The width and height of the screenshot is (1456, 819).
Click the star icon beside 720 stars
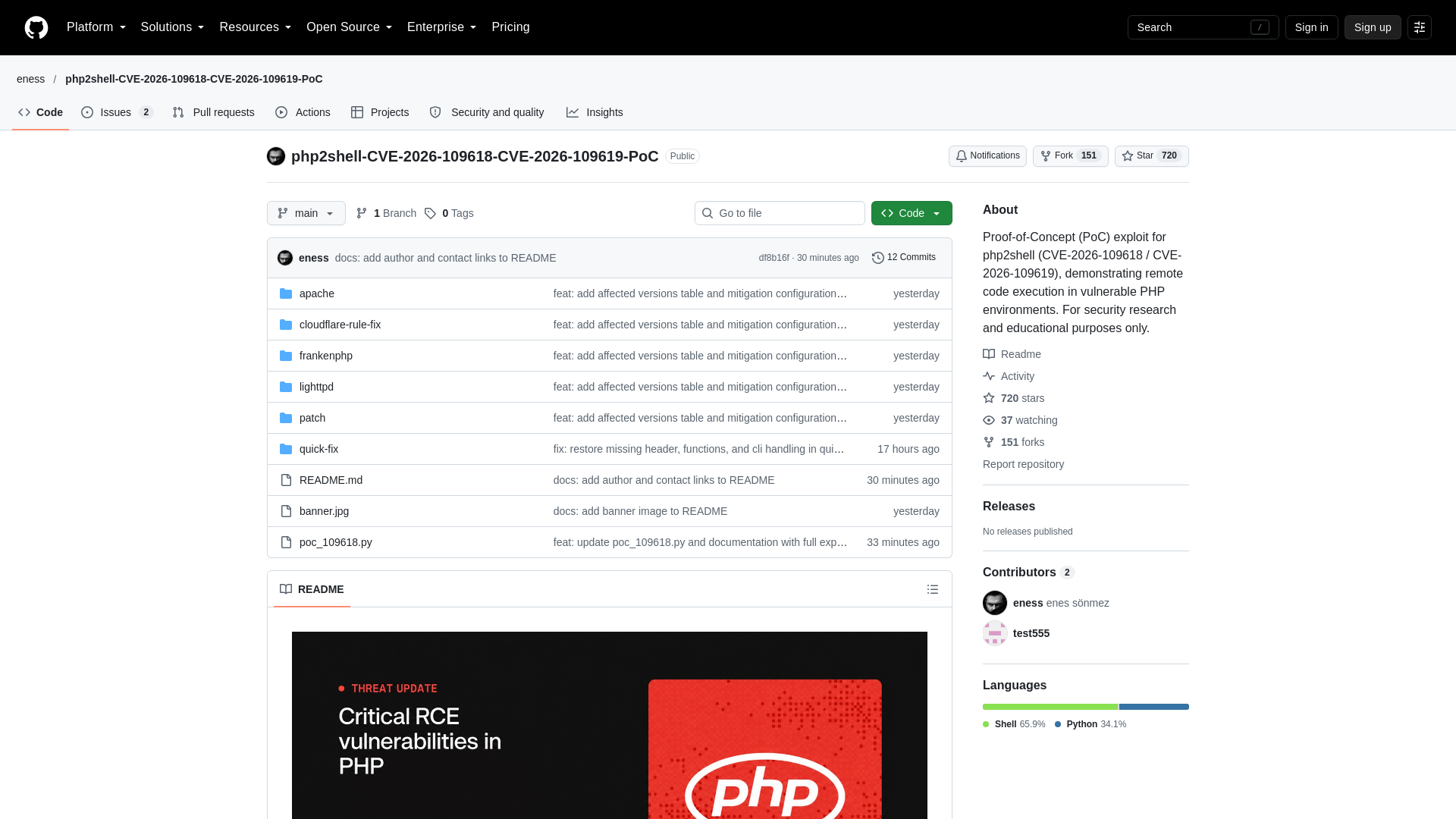989,398
